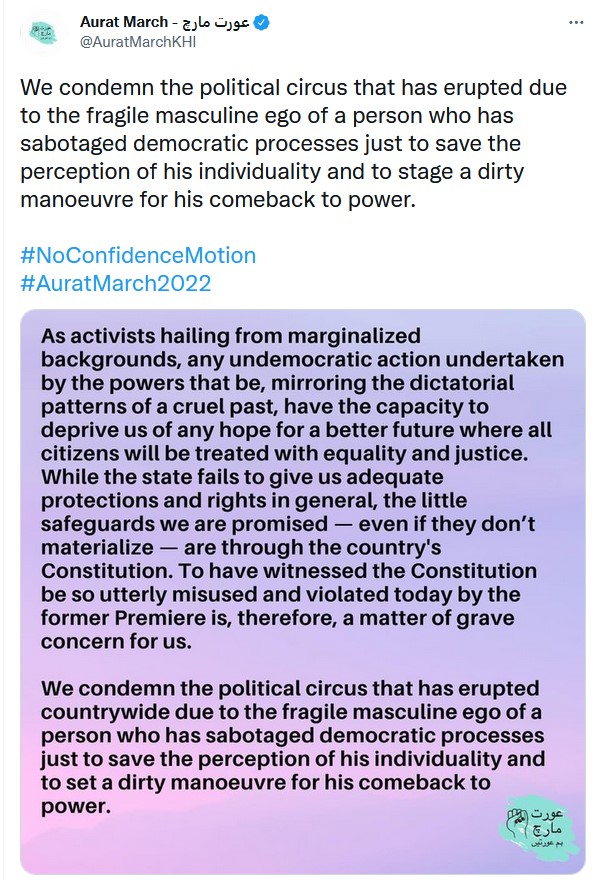Viewport: 598px width, 880px height.
Task: Click 'manoeuvre for his comeback to power.' tweet line
Action: click(x=218, y=200)
